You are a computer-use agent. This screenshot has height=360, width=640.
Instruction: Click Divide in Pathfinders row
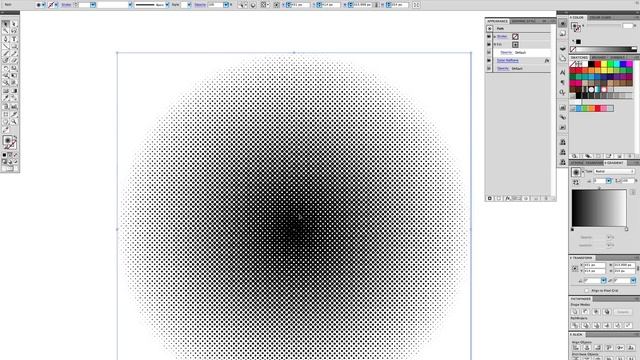(x=576, y=325)
